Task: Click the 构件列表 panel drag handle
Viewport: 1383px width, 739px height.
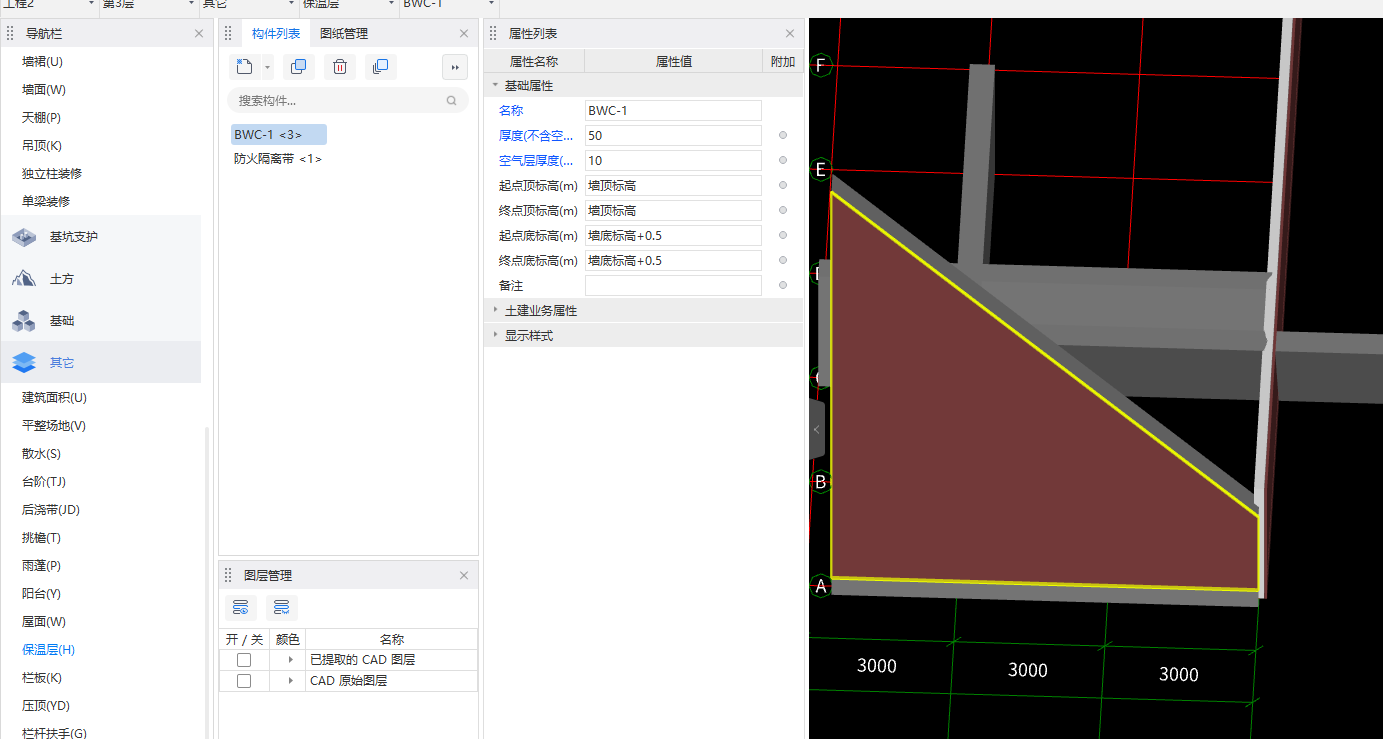Action: click(x=228, y=33)
